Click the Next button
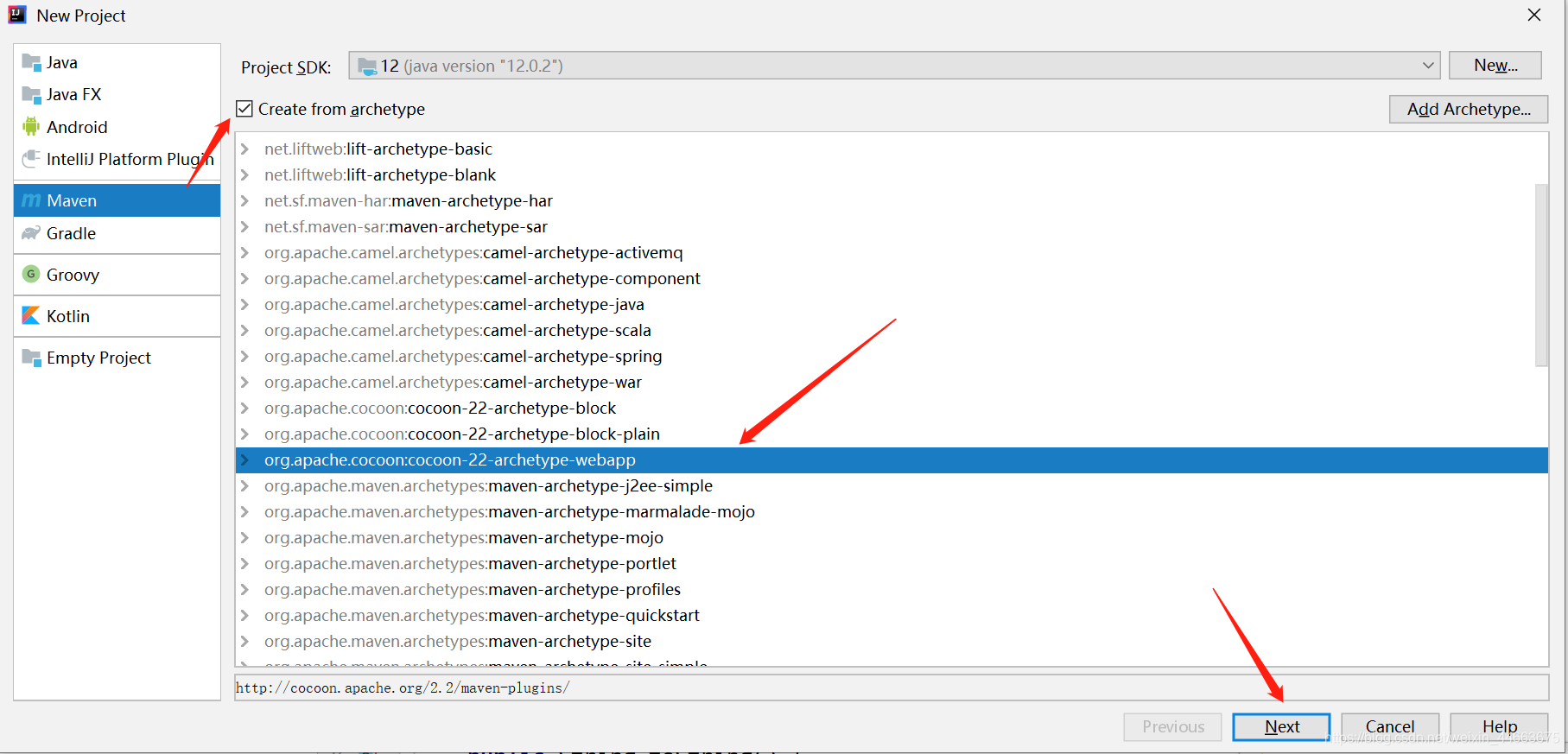This screenshot has width=1568, height=754. (1281, 726)
